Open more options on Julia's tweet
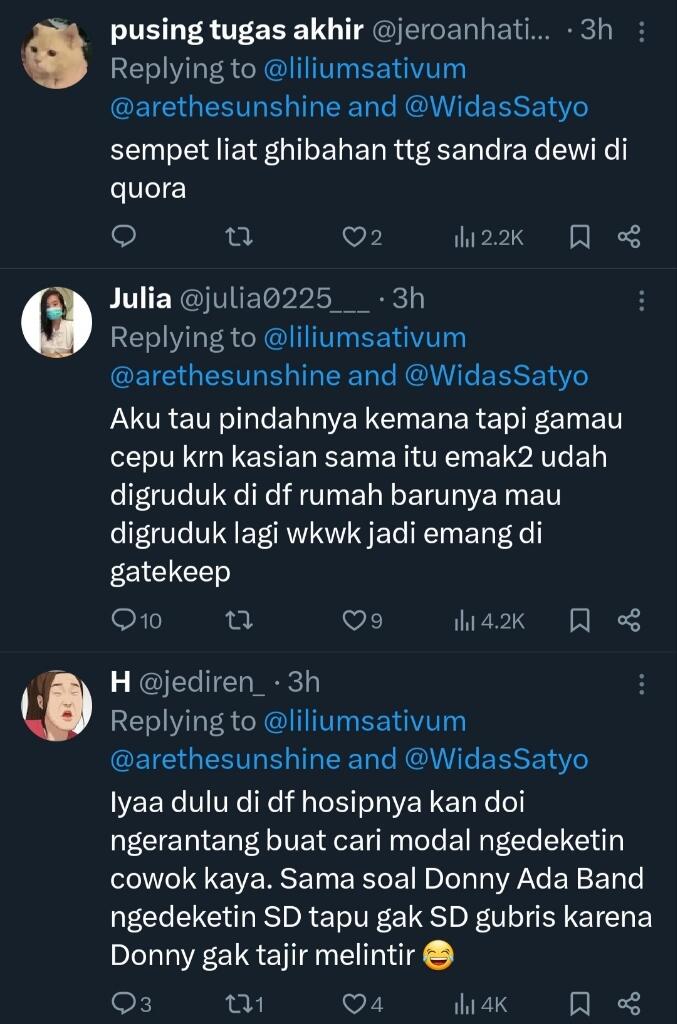677x1024 pixels. click(x=642, y=300)
